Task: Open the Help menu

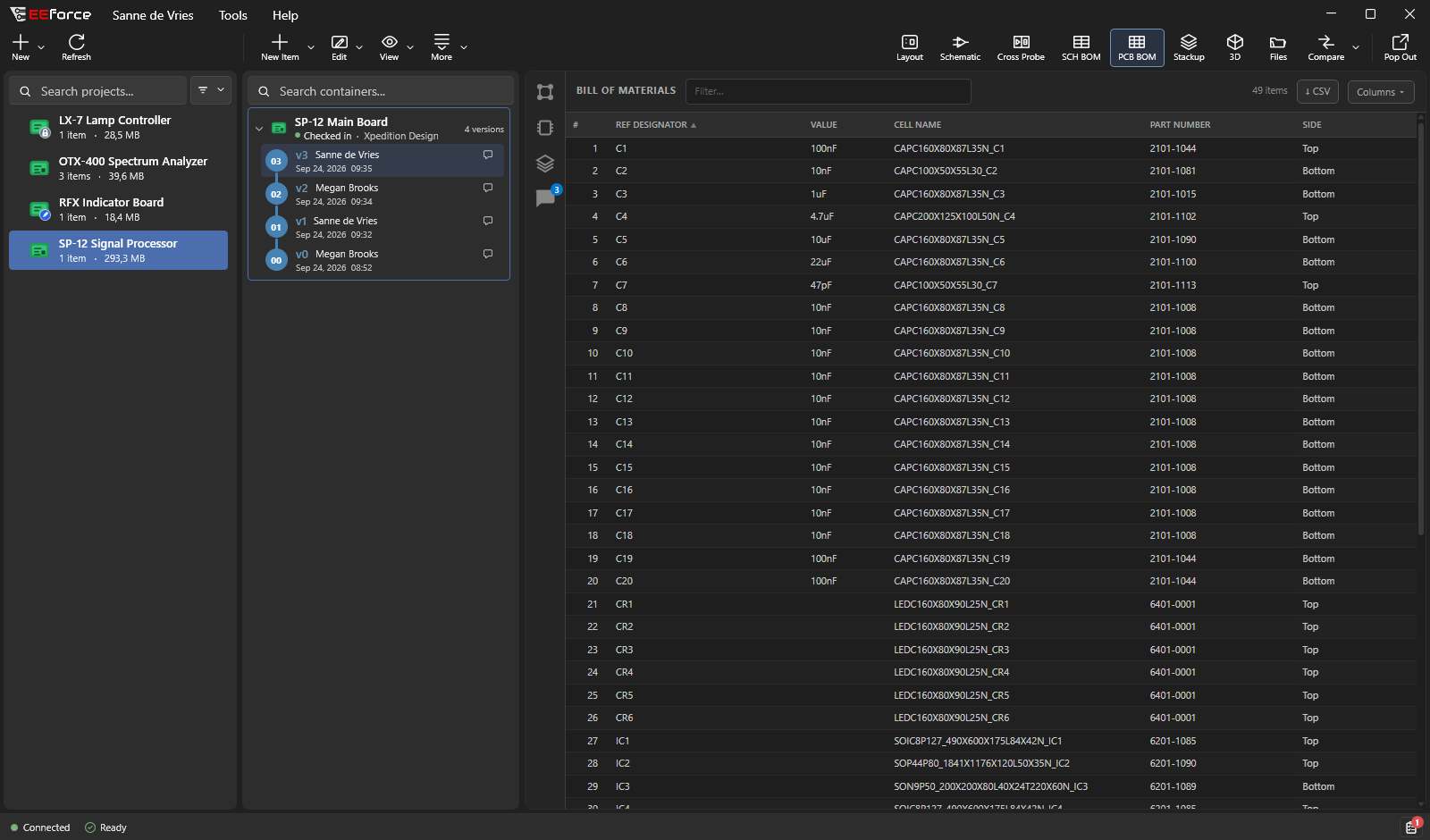Action: tap(285, 15)
